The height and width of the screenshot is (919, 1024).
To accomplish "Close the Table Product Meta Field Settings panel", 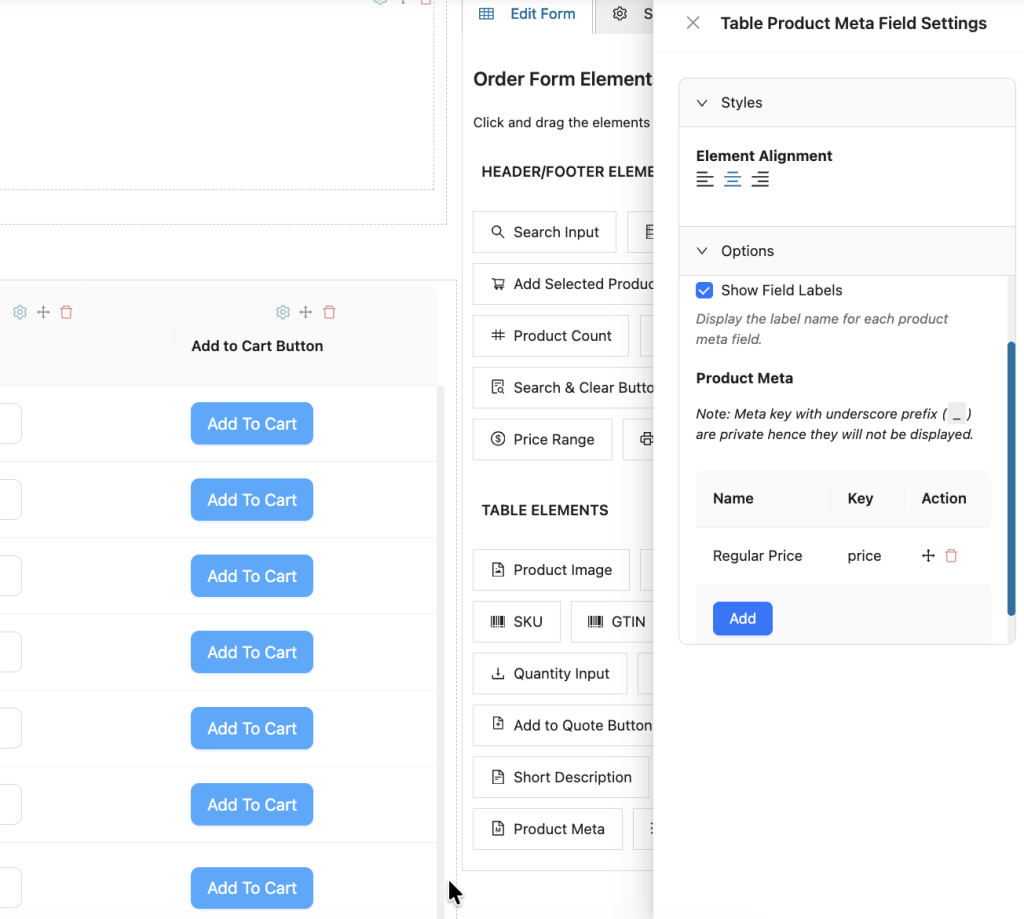I will [x=693, y=23].
